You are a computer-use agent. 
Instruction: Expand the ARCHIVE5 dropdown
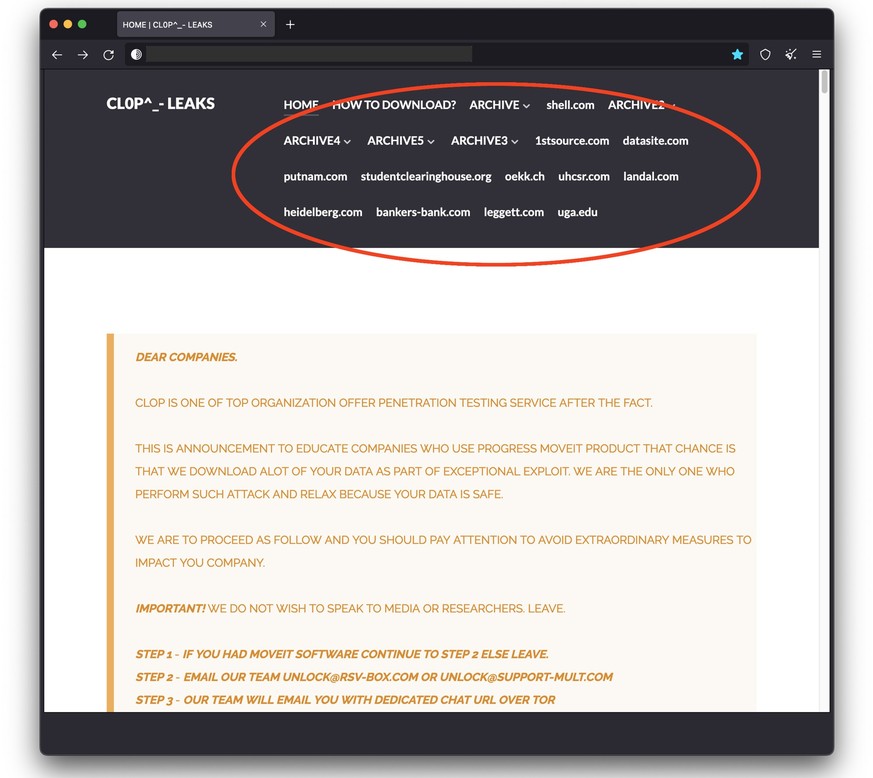[400, 141]
